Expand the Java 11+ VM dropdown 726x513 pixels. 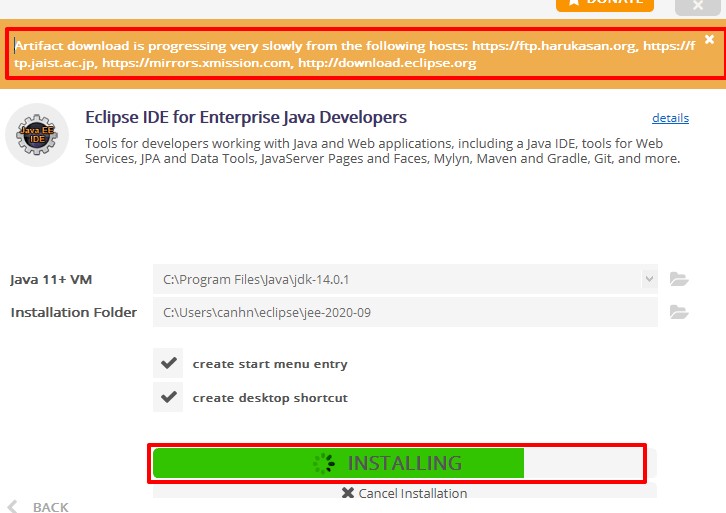click(x=649, y=279)
